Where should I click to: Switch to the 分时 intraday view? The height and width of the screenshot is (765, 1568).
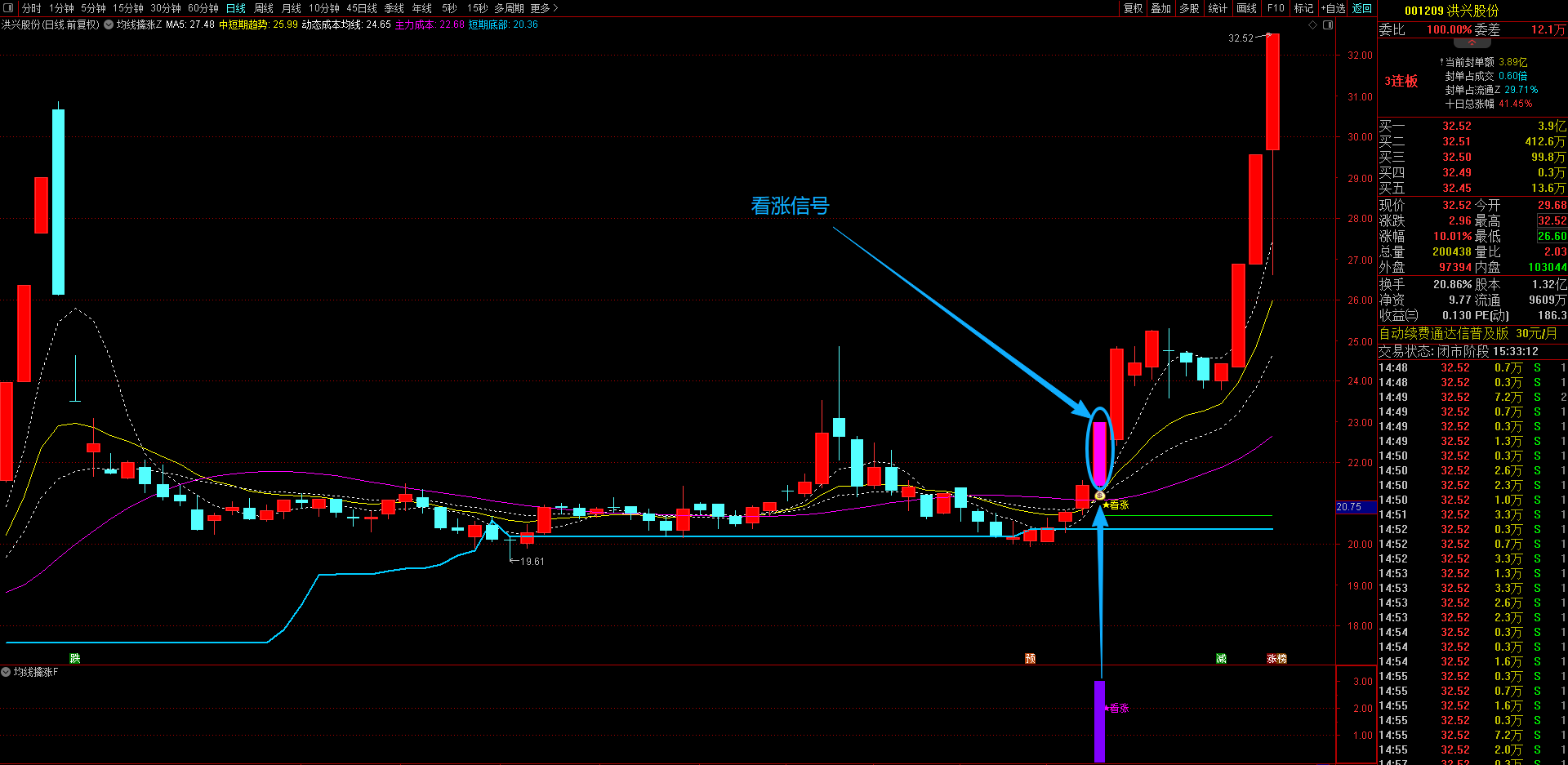click(32, 8)
